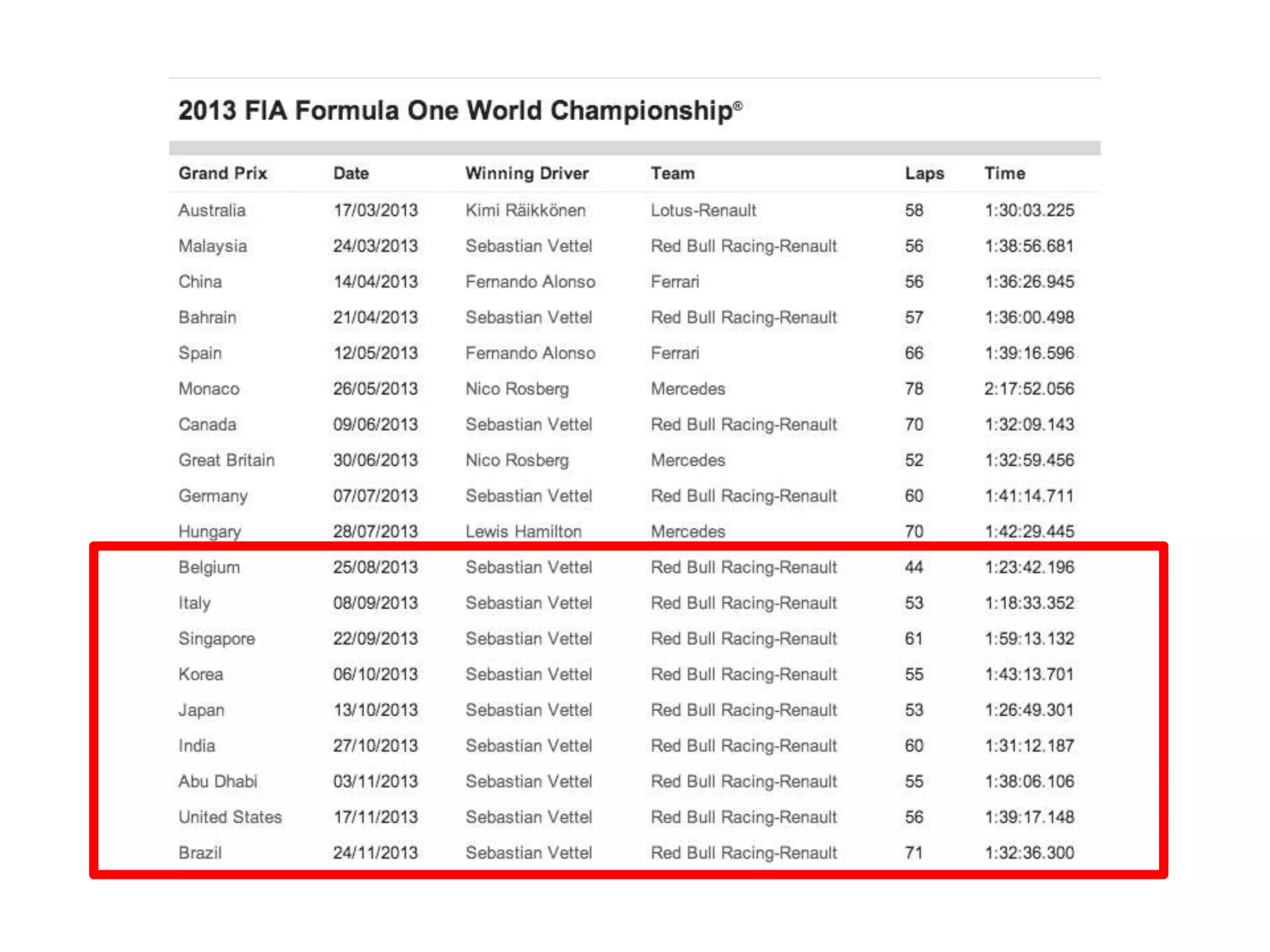Click Kimi Räikkönen driver name
Viewport: 1270px width, 952px height.
(x=526, y=210)
